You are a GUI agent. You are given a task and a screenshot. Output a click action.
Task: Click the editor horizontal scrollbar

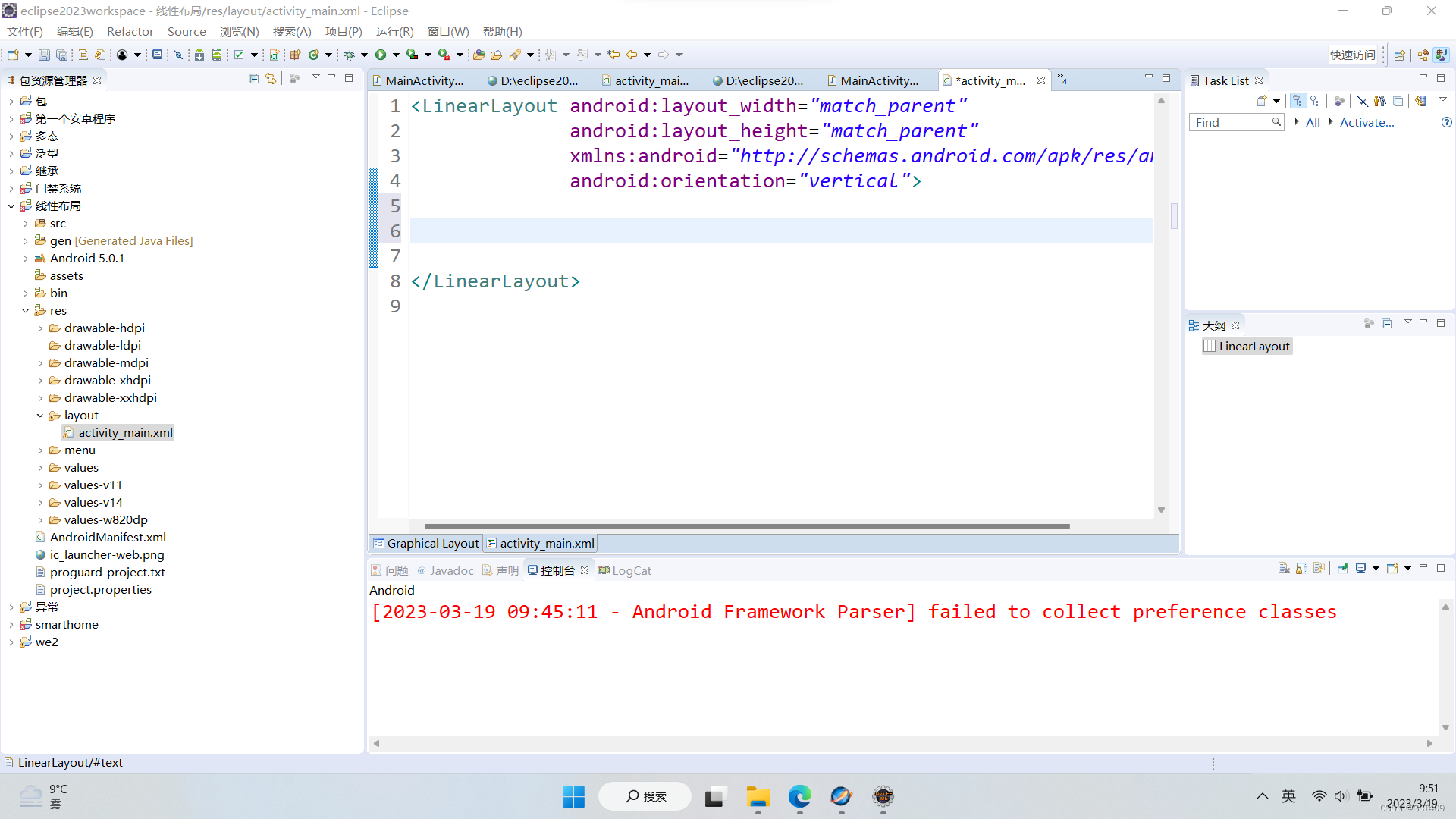(747, 526)
